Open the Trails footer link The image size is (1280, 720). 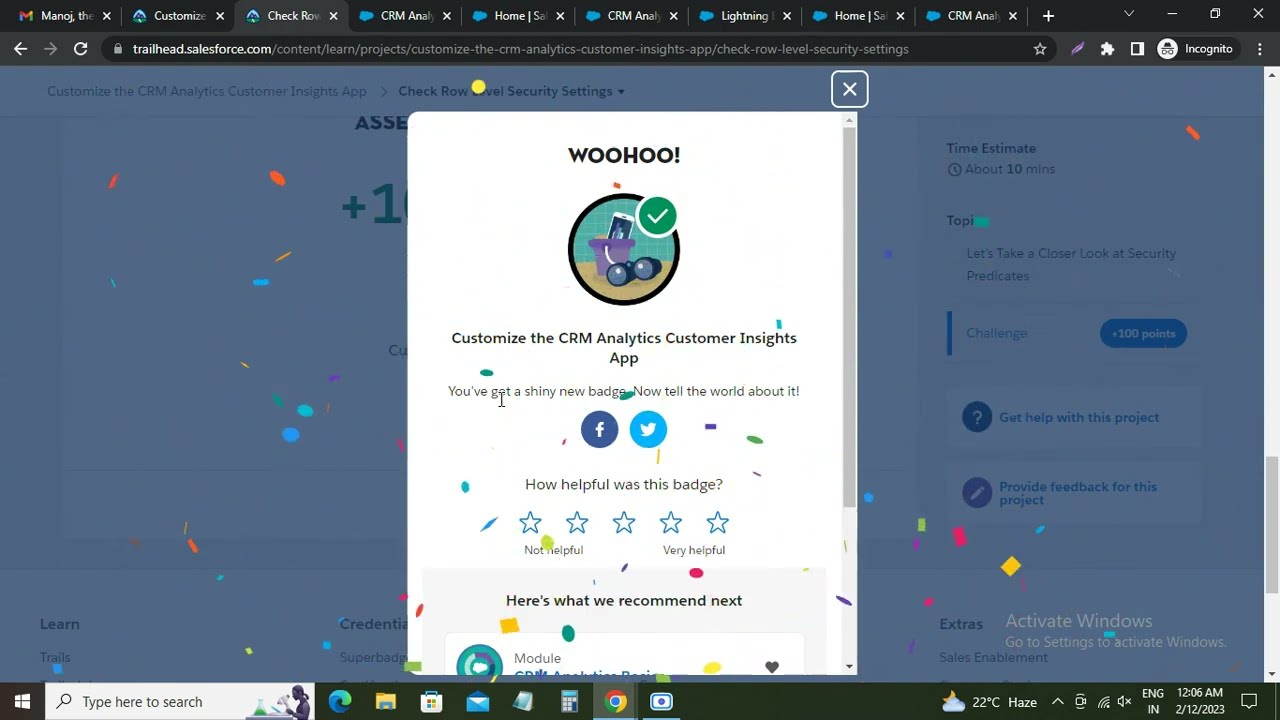(x=55, y=657)
